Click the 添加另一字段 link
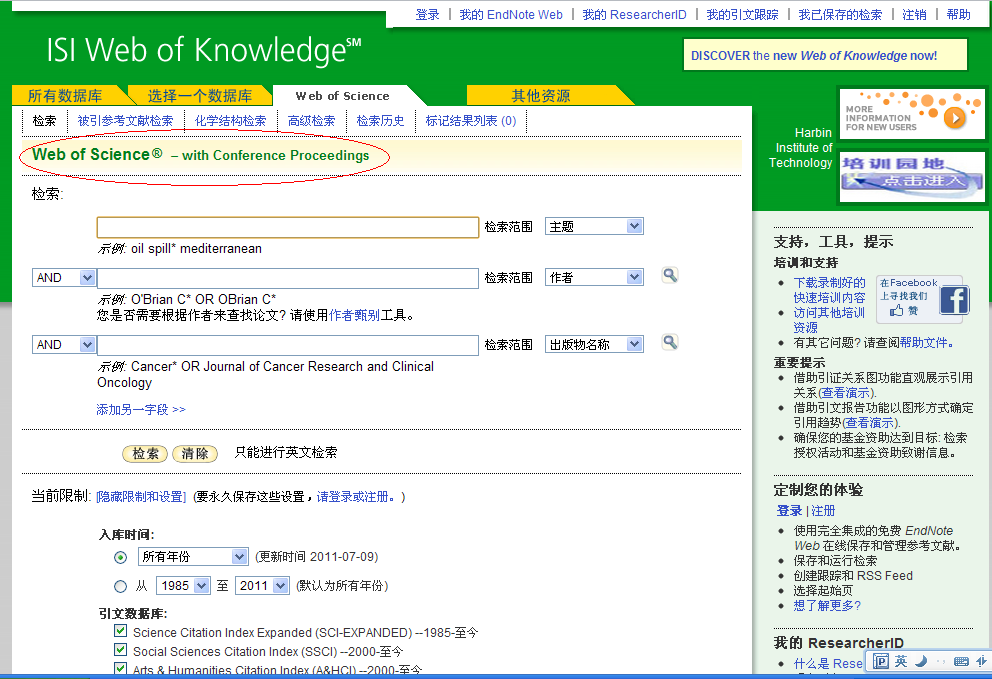The height and width of the screenshot is (679, 992). [x=141, y=409]
